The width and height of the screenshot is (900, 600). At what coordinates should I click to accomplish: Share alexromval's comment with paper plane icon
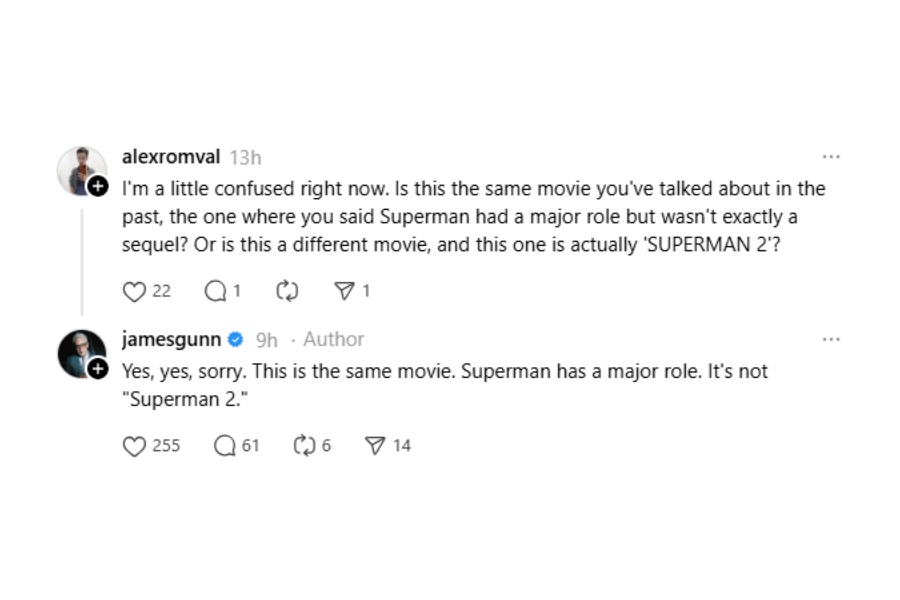[x=344, y=291]
